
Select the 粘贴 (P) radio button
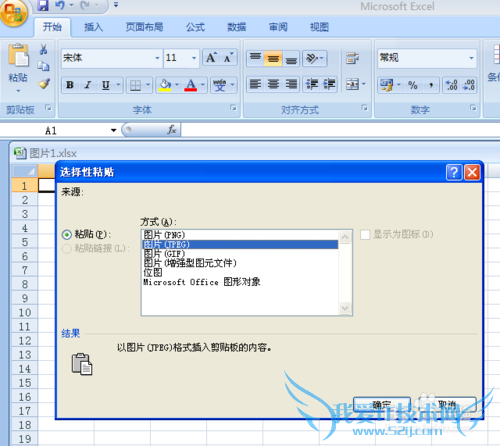coord(67,235)
